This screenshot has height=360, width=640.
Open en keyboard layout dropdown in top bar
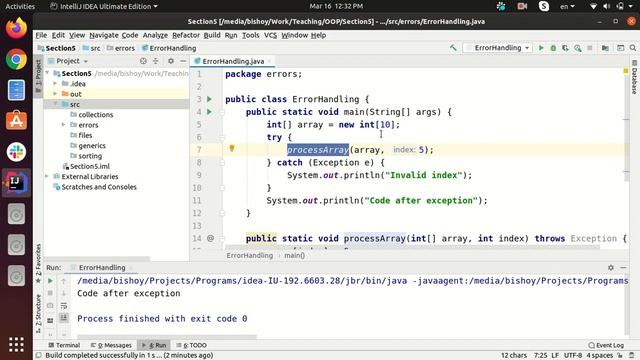tap(567, 6)
